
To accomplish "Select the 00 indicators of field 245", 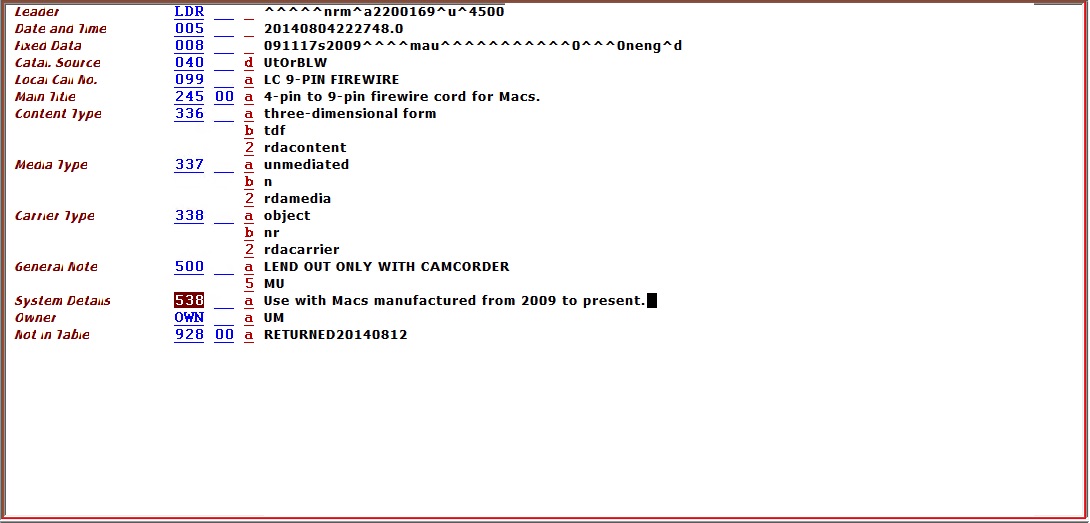I will 224,97.
